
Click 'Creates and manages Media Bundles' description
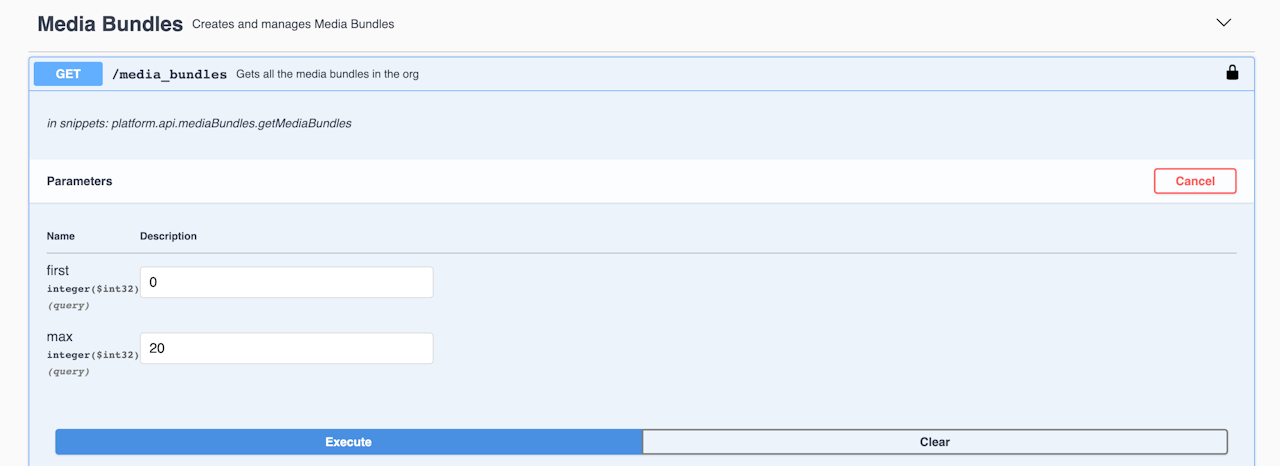pyautogui.click(x=293, y=24)
